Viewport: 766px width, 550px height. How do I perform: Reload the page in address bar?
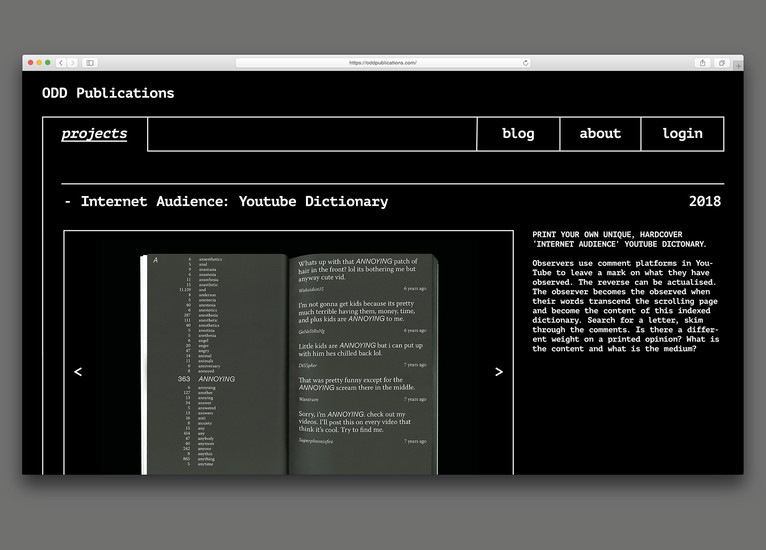click(526, 63)
